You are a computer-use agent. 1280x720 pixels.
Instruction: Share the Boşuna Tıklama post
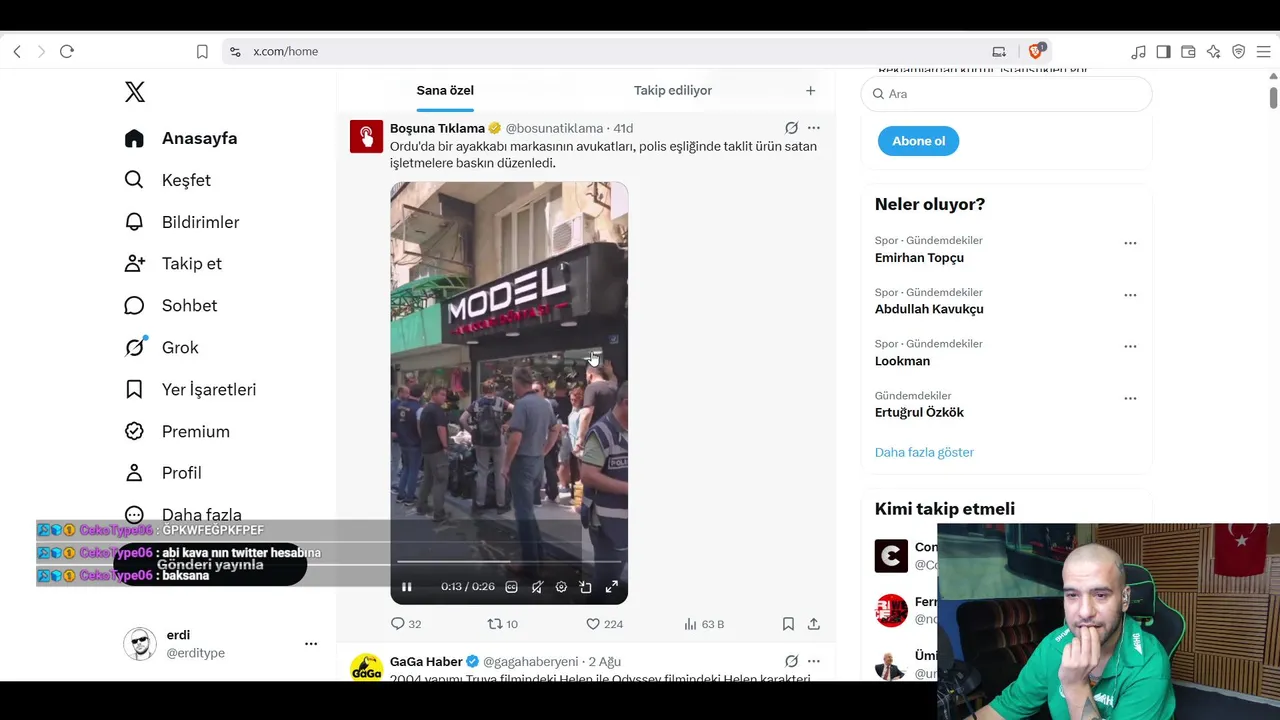point(814,624)
